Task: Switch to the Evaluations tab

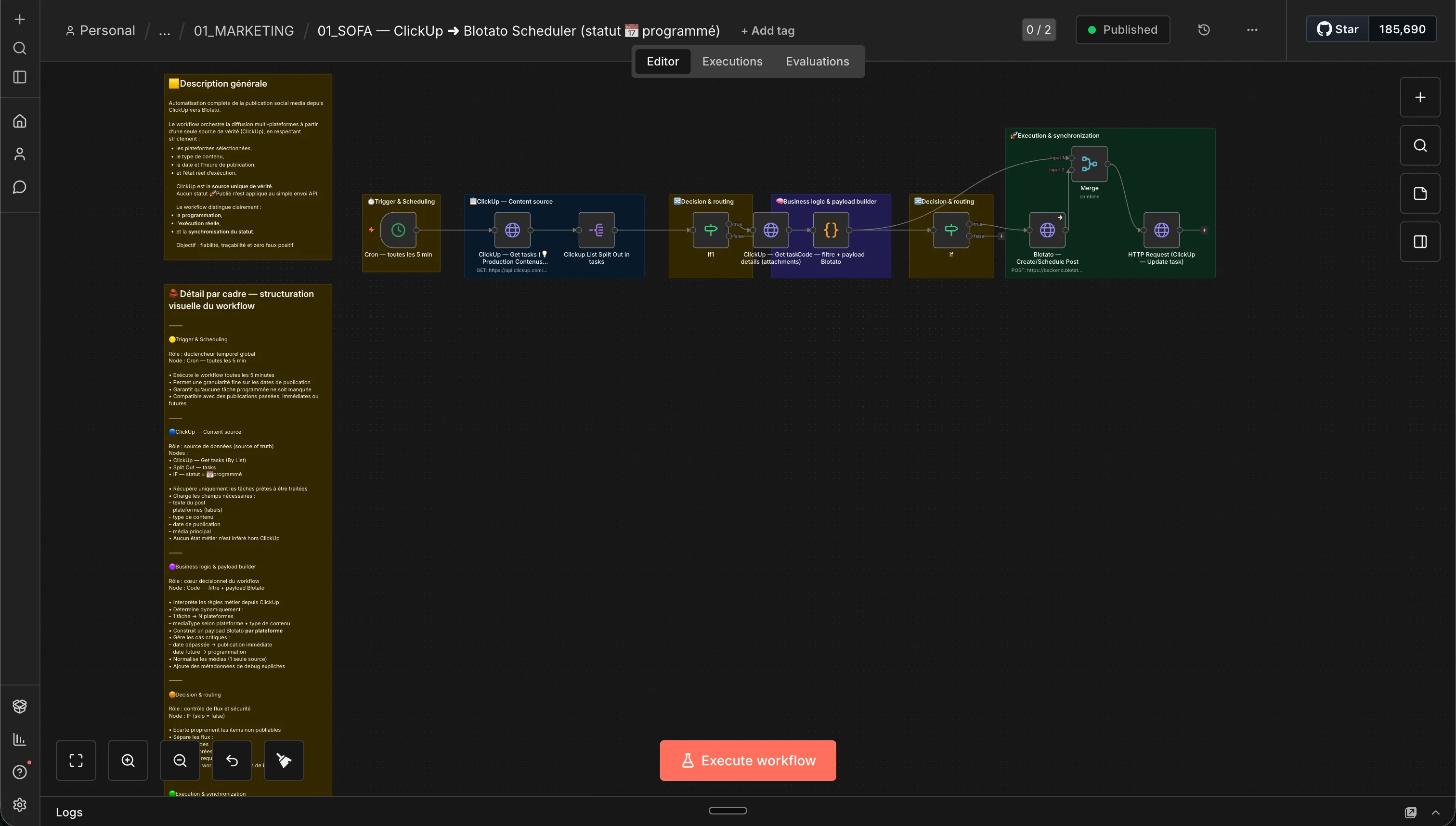Action: 818,61
